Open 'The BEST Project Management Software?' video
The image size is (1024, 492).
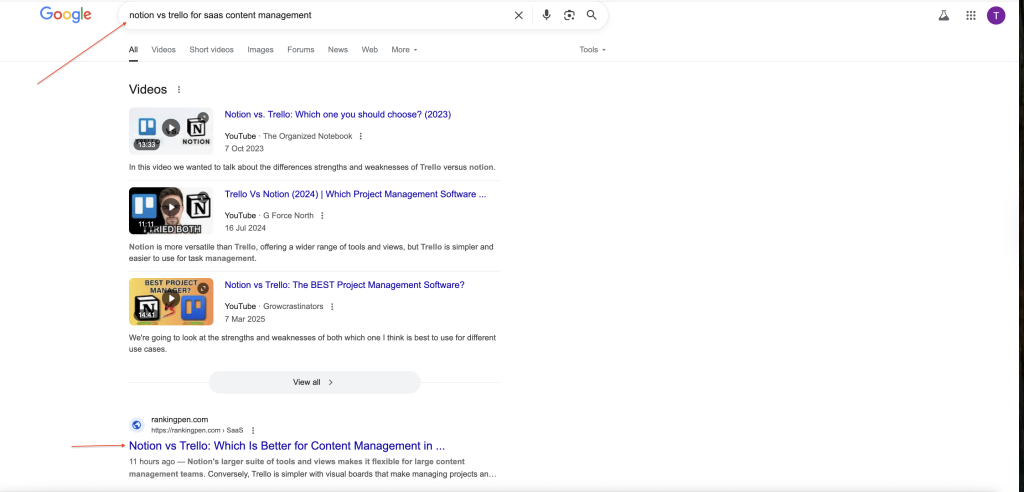(x=345, y=285)
